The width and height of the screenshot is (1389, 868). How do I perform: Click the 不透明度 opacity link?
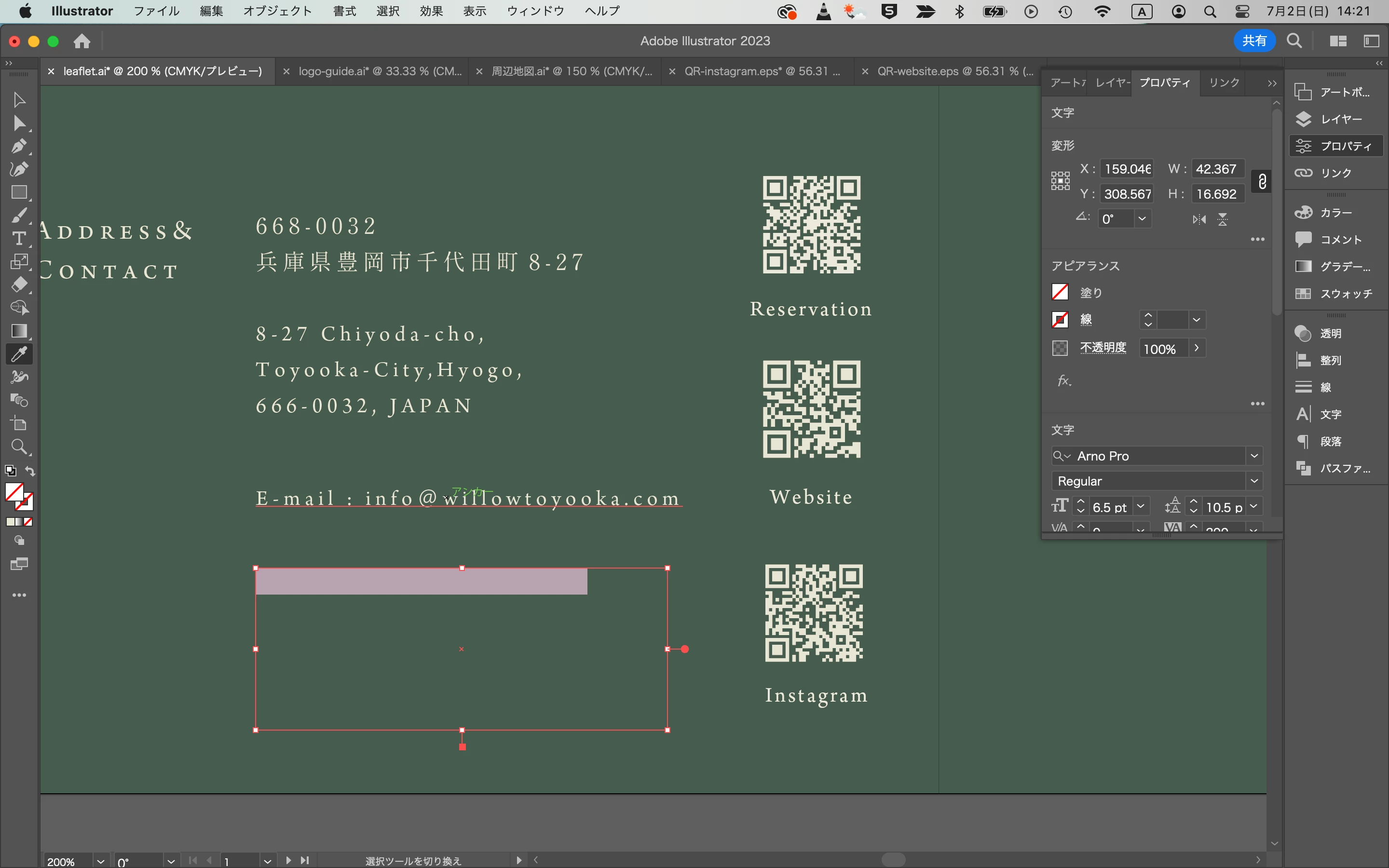(x=1103, y=348)
